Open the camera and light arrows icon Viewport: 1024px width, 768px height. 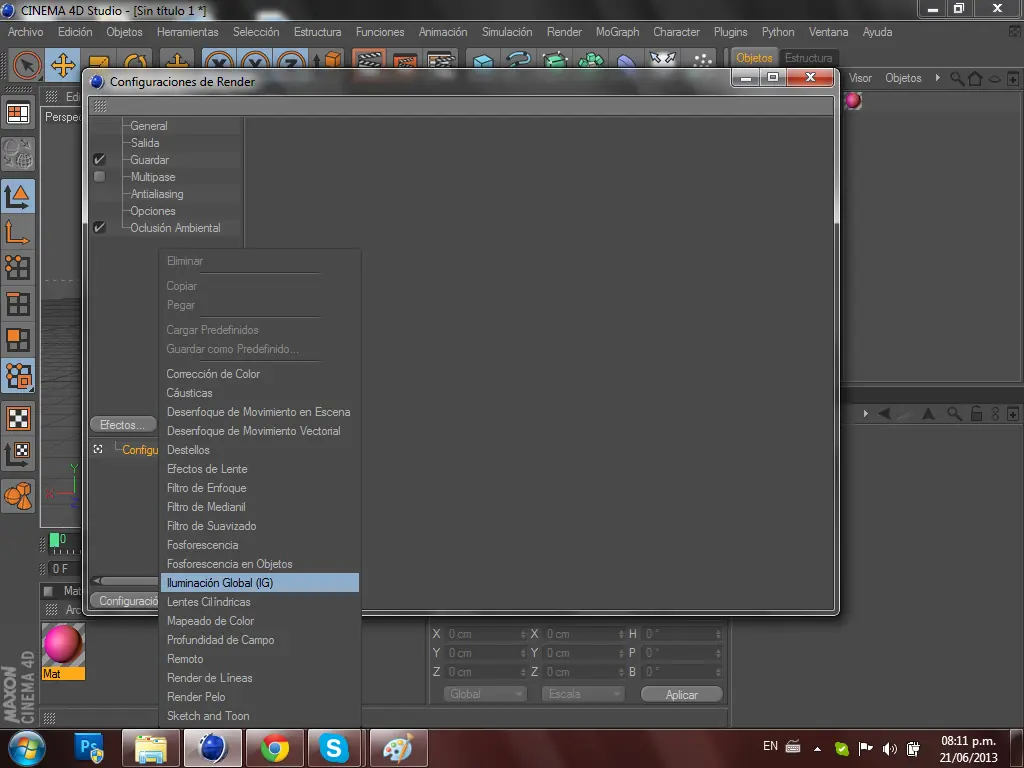[662, 60]
